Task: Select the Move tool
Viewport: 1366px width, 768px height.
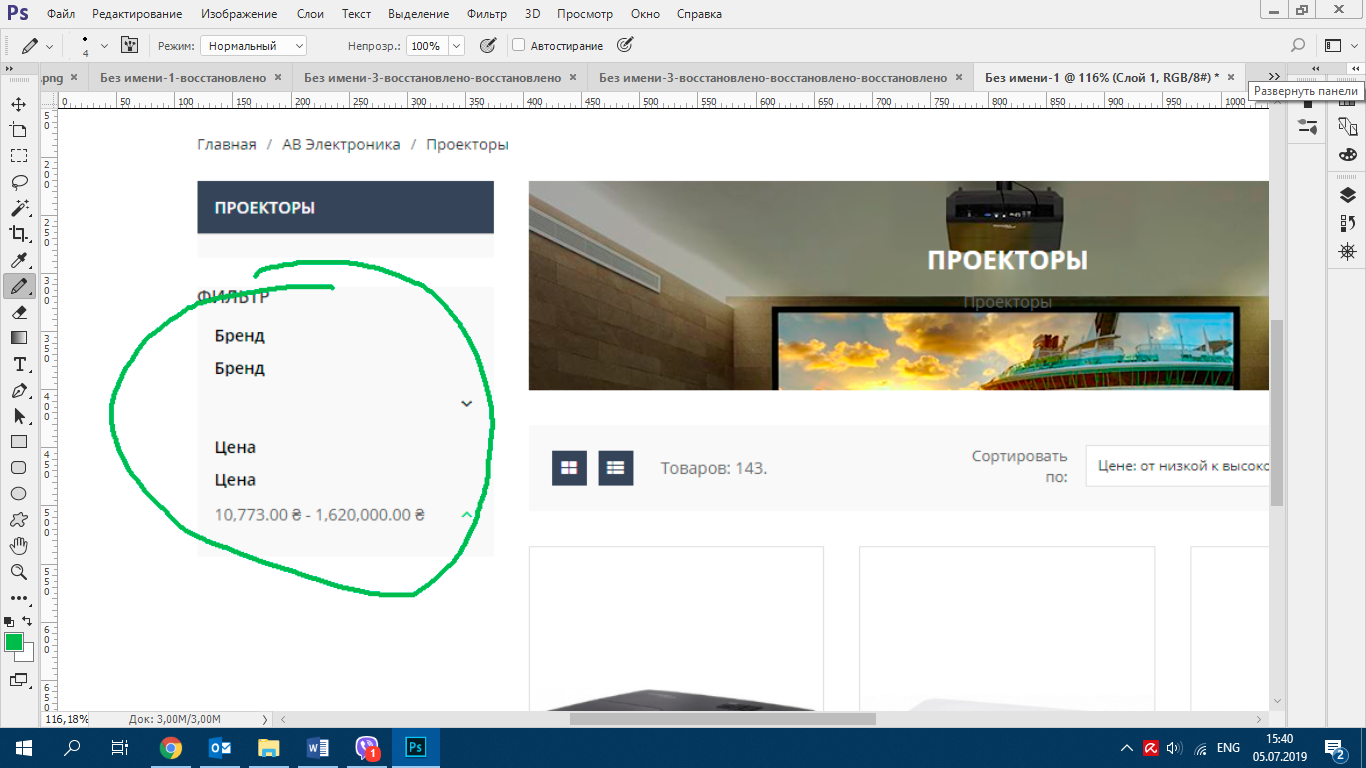Action: pos(18,104)
